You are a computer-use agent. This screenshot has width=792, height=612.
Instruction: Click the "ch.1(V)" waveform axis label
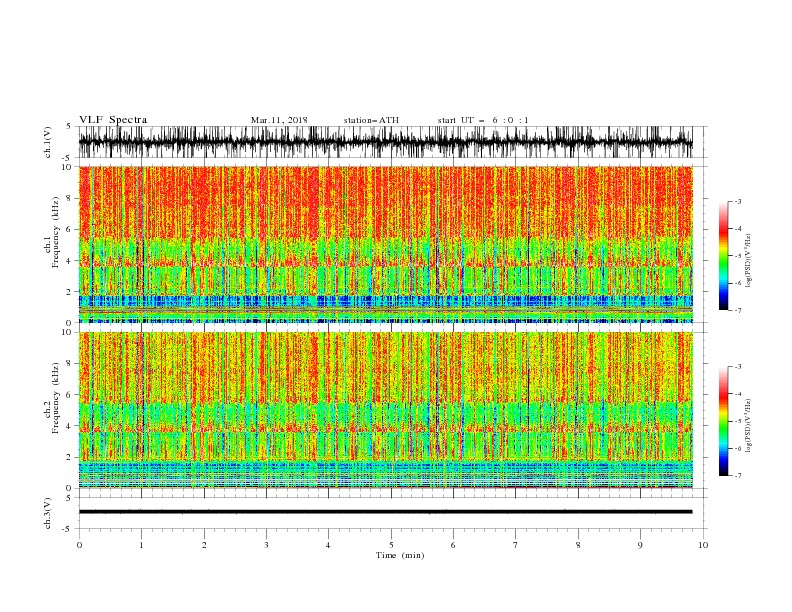click(48, 142)
